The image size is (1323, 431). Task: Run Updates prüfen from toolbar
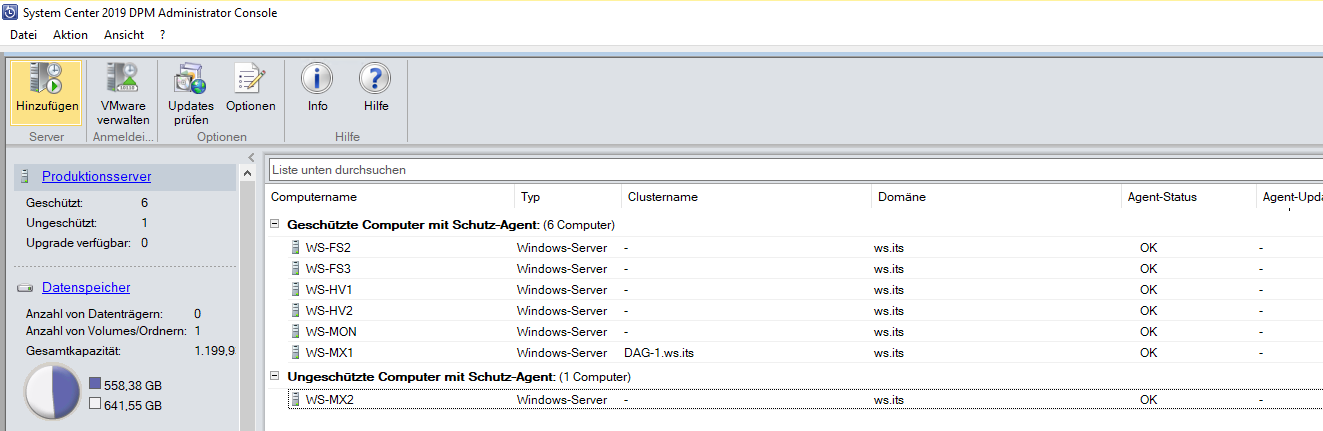click(190, 79)
